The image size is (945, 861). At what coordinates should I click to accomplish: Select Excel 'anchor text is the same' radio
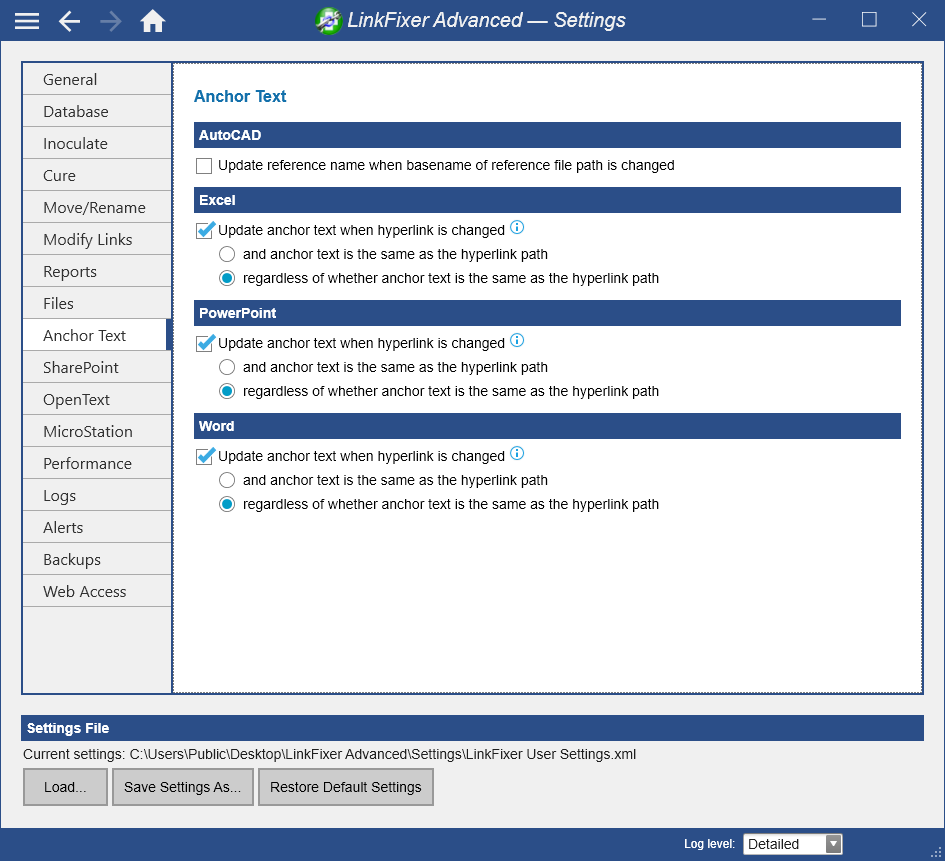[x=227, y=254]
